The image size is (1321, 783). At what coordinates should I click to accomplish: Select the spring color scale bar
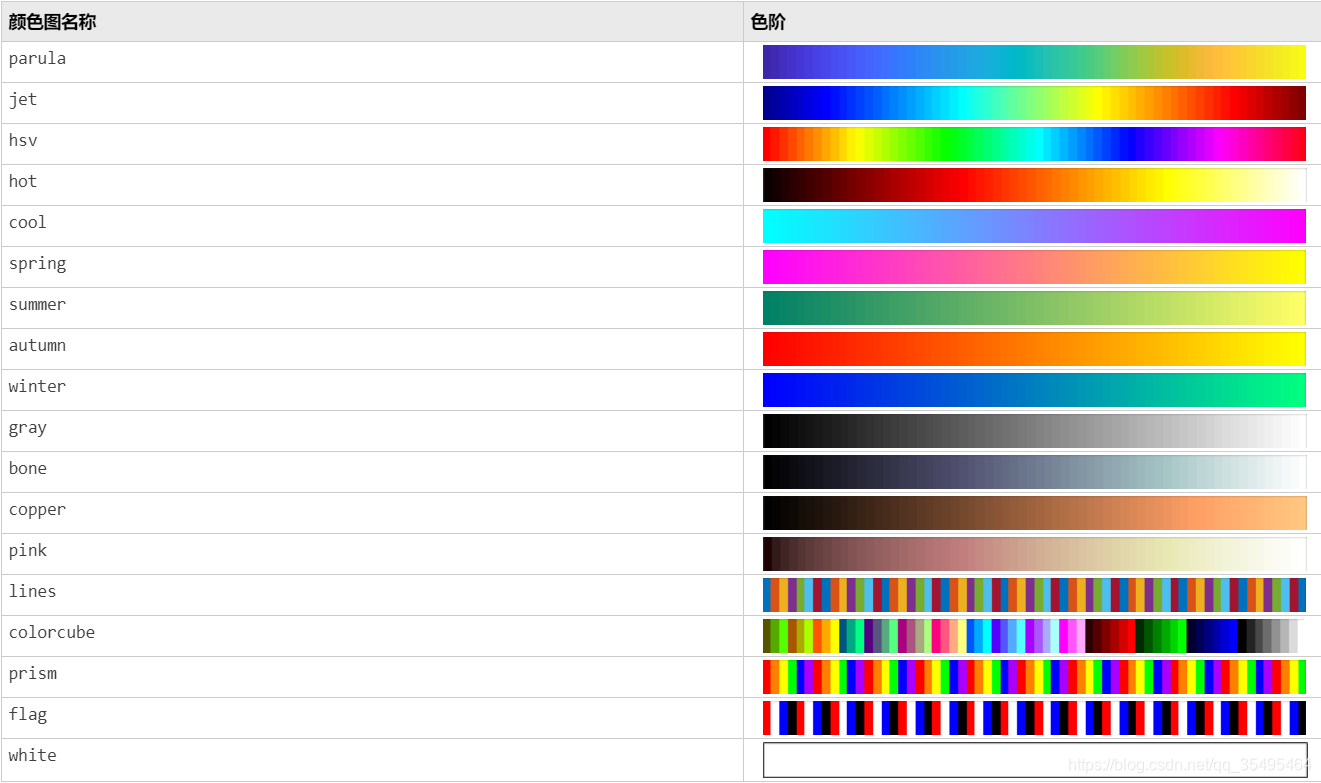point(1034,267)
